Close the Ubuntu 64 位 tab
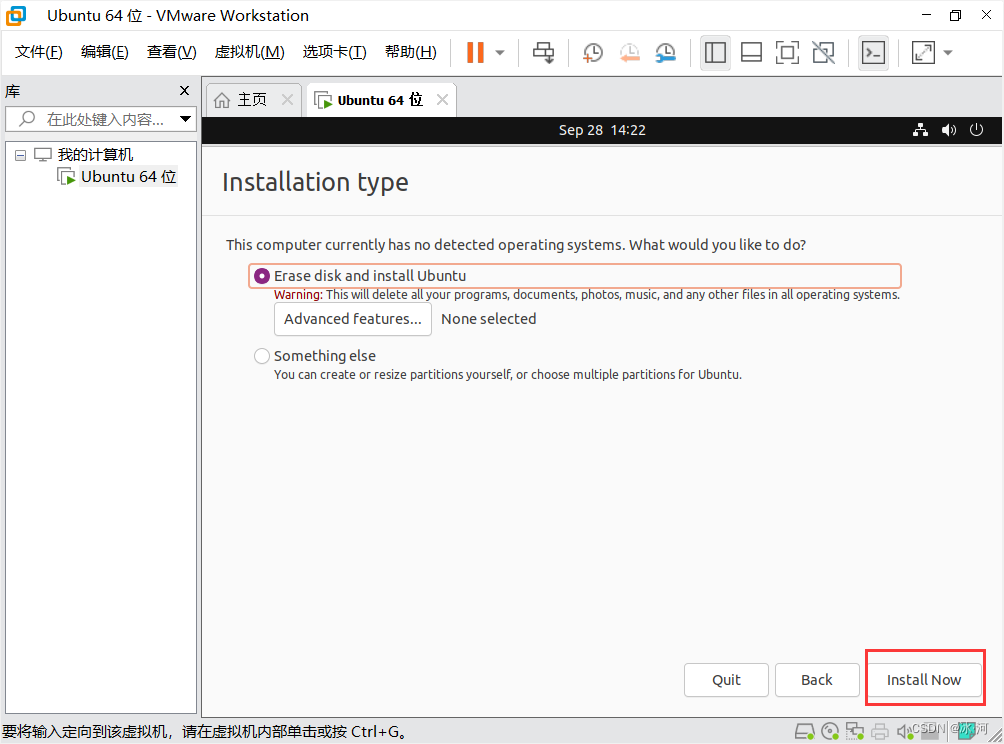This screenshot has width=1004, height=744. [442, 100]
